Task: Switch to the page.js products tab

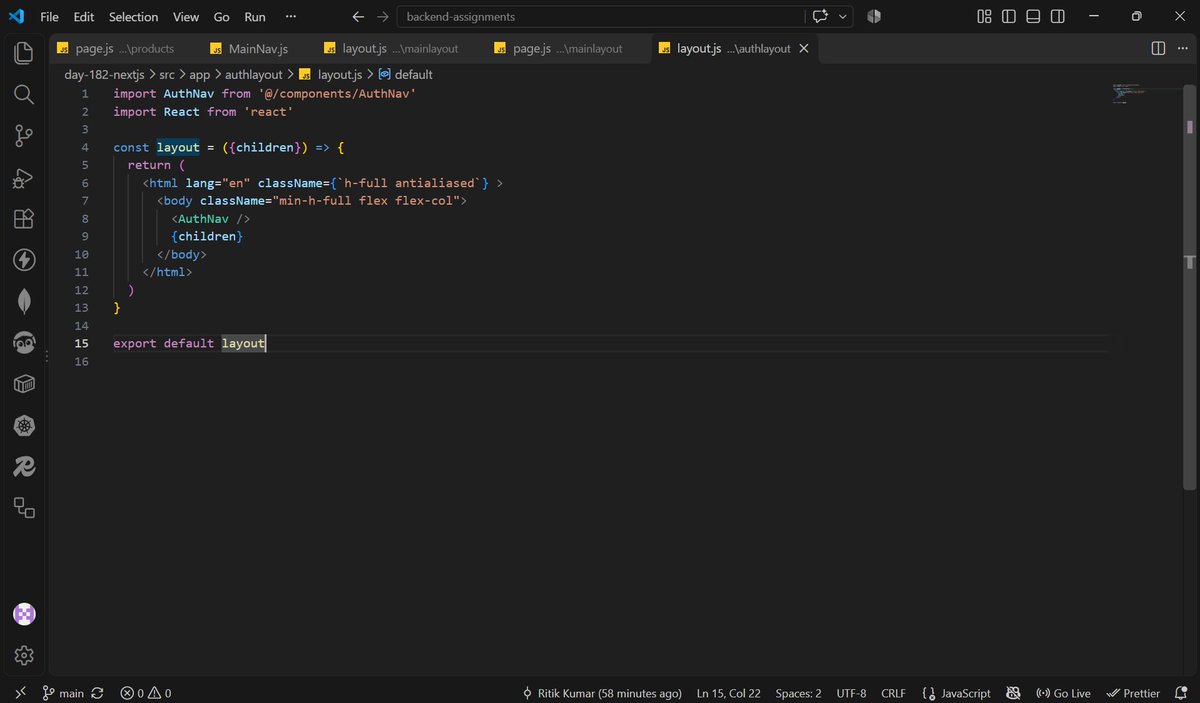Action: tap(125, 48)
